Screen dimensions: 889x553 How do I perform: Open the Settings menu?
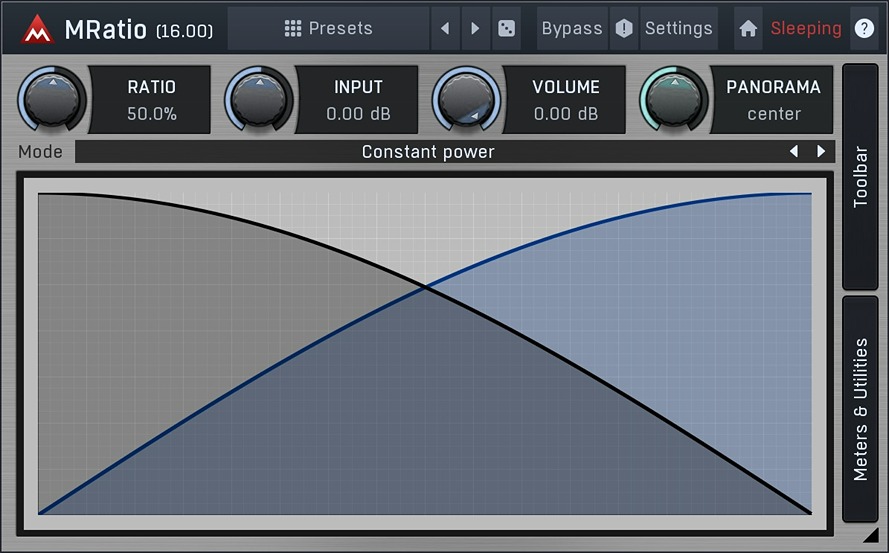click(x=679, y=28)
